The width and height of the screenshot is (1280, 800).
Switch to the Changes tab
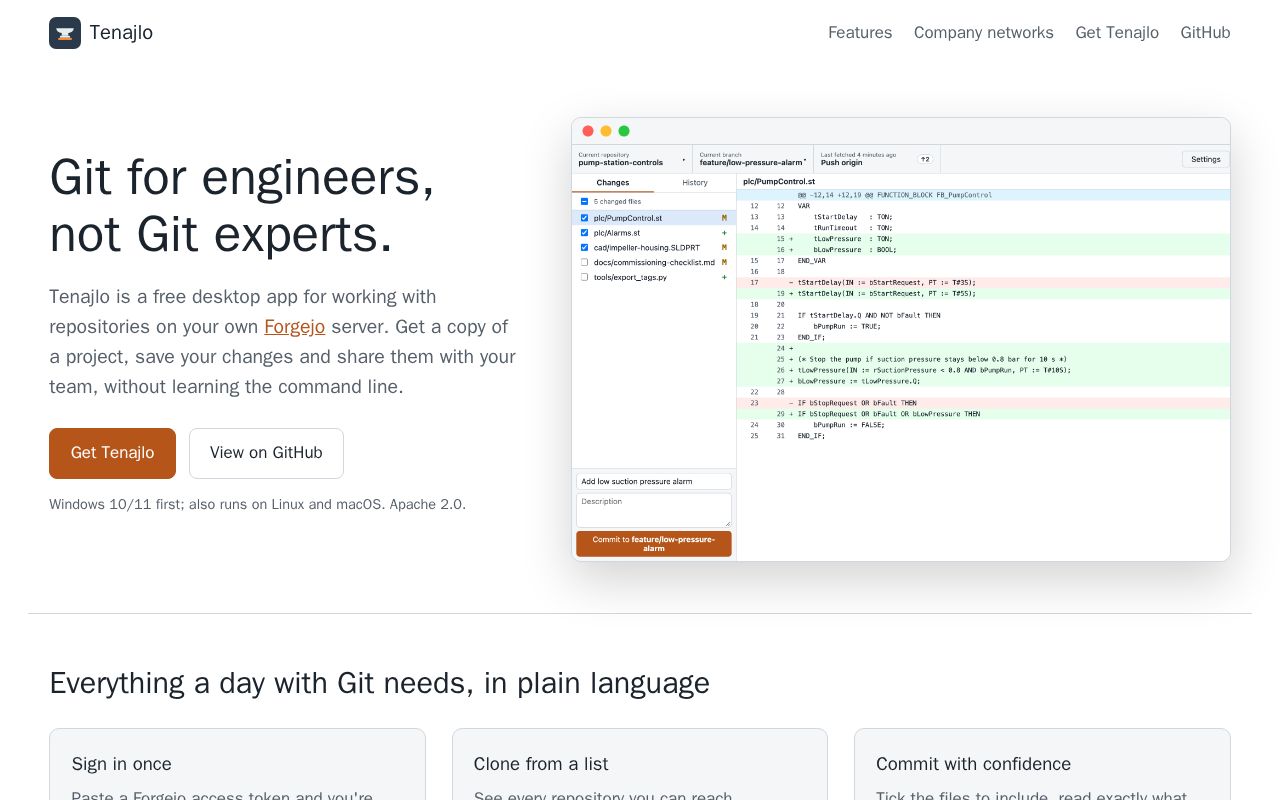pyautogui.click(x=613, y=183)
